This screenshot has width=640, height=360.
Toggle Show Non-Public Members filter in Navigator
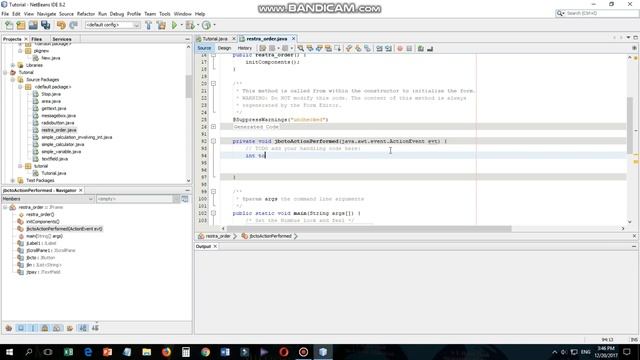[45, 328]
